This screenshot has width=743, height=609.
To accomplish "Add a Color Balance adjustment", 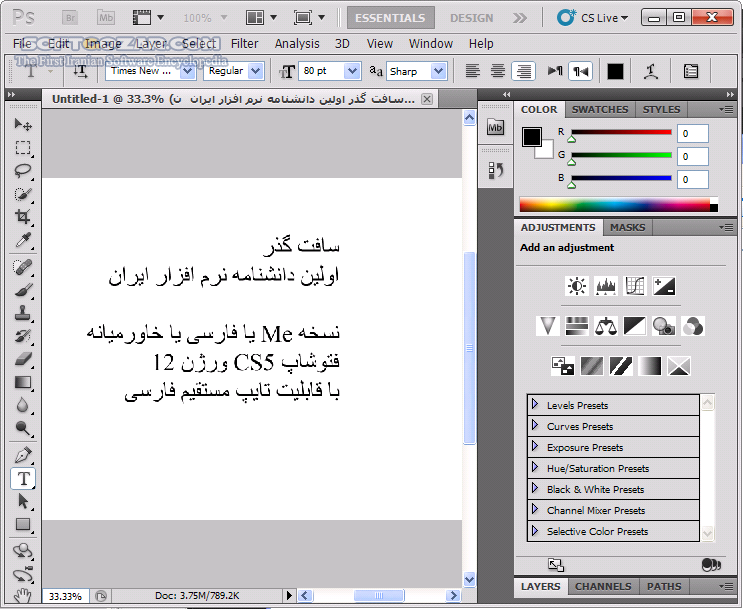I will tap(606, 326).
